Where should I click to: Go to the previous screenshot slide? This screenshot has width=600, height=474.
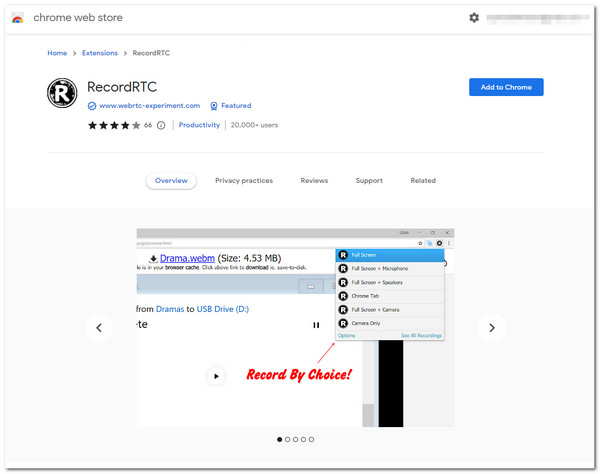click(x=99, y=327)
